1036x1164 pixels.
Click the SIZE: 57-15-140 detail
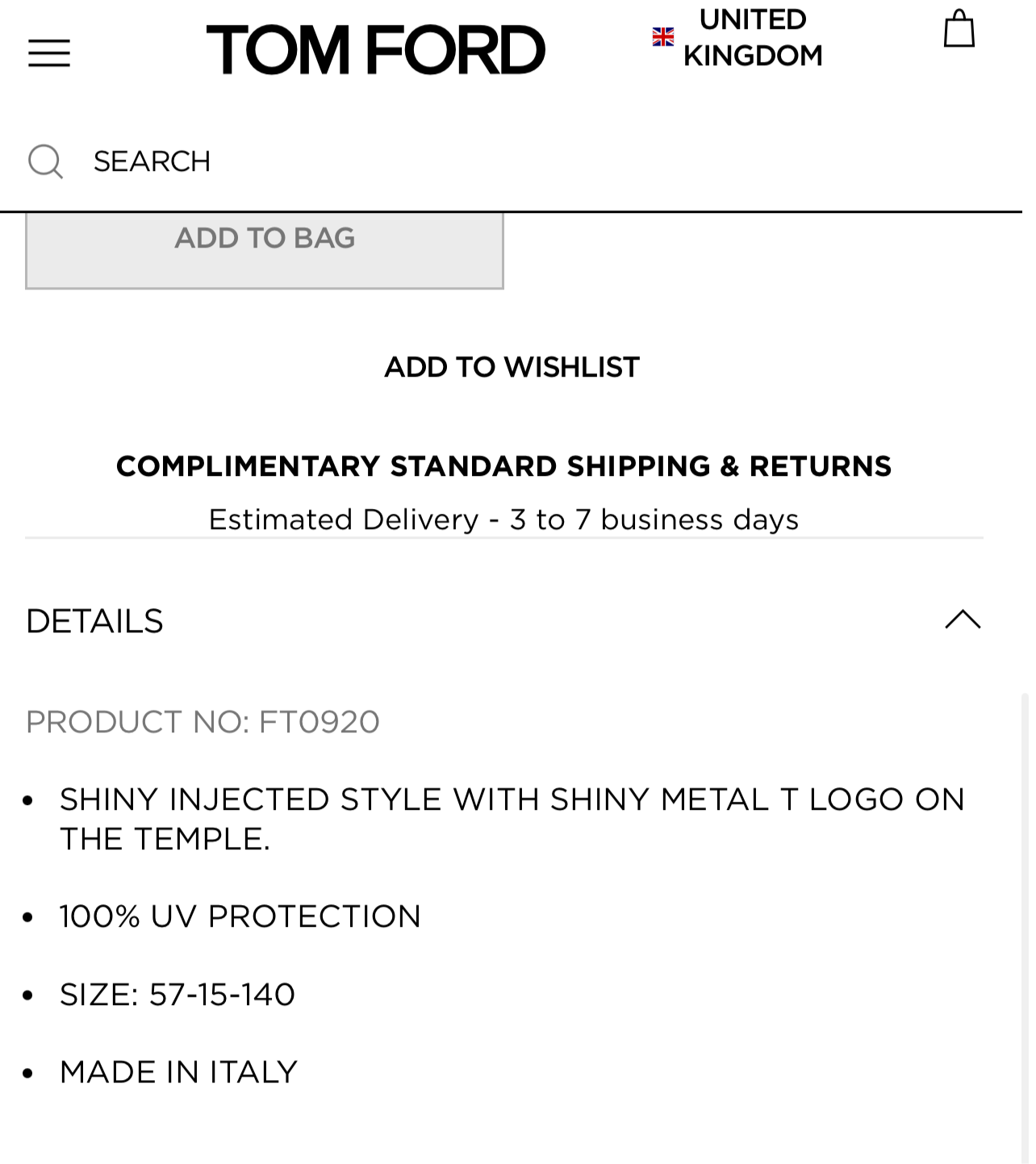(x=178, y=995)
